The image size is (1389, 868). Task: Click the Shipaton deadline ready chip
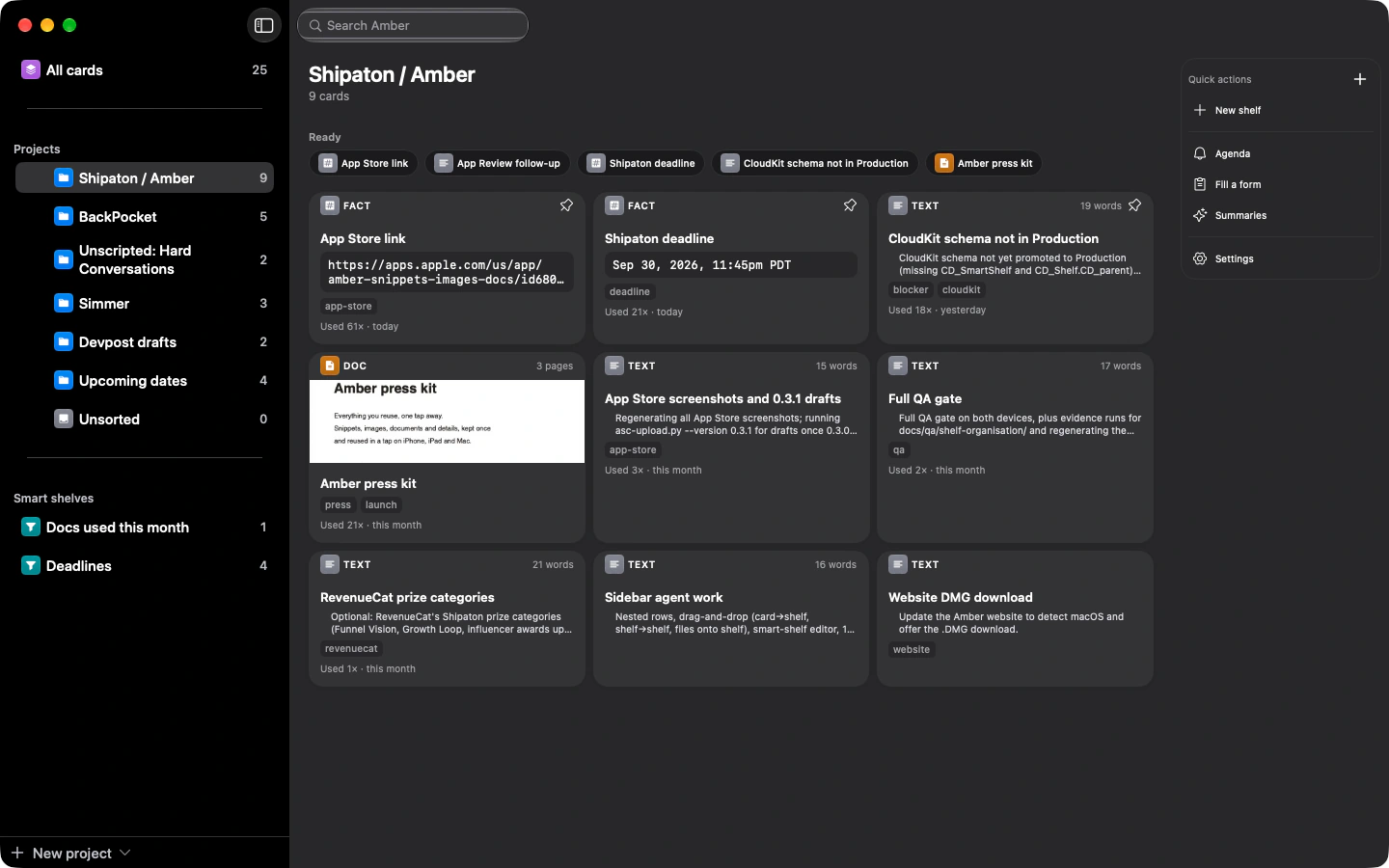[x=641, y=163]
